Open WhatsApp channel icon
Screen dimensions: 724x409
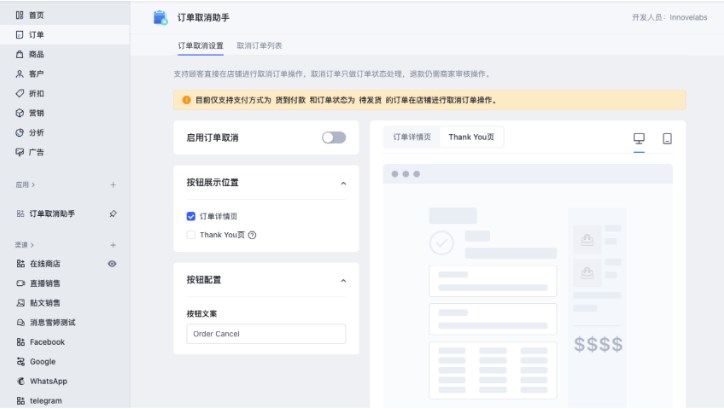(x=21, y=381)
